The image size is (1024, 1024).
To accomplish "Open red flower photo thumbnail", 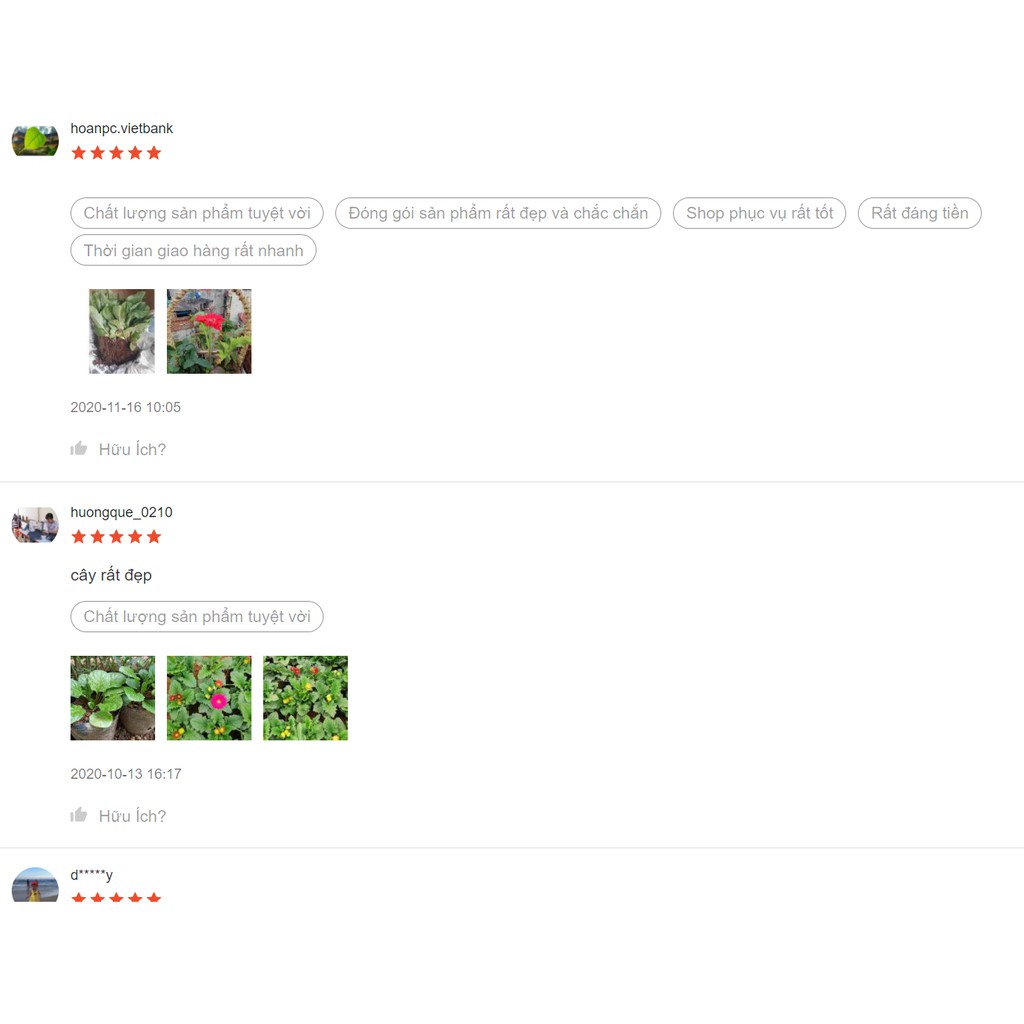I will point(209,331).
